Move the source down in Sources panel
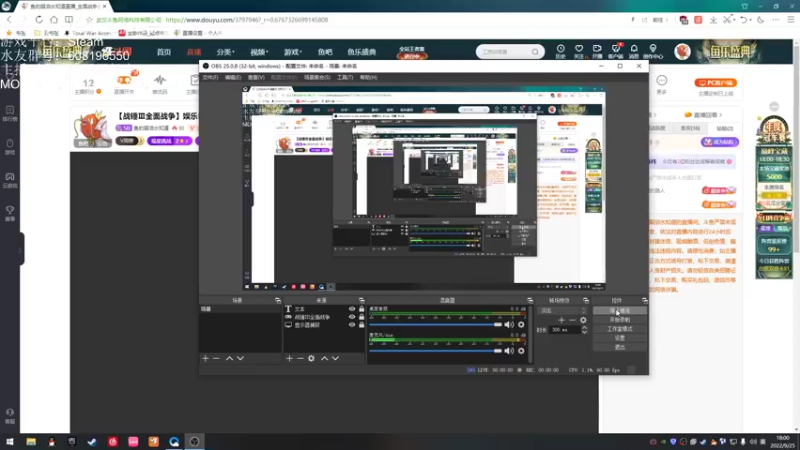This screenshot has width=800, height=450. pyautogui.click(x=335, y=359)
